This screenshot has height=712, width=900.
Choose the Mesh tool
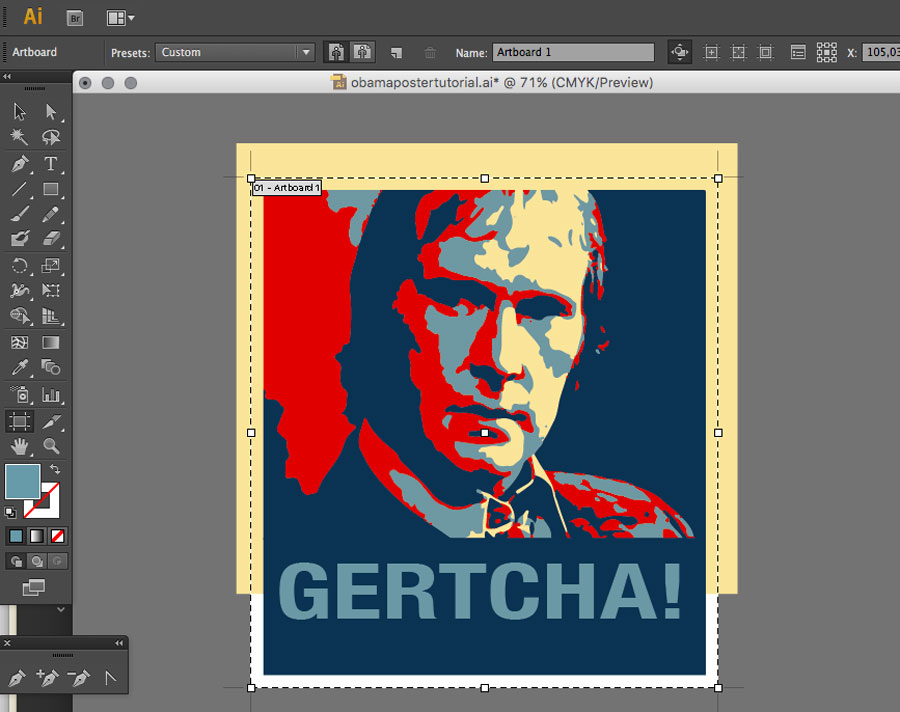[x=20, y=343]
